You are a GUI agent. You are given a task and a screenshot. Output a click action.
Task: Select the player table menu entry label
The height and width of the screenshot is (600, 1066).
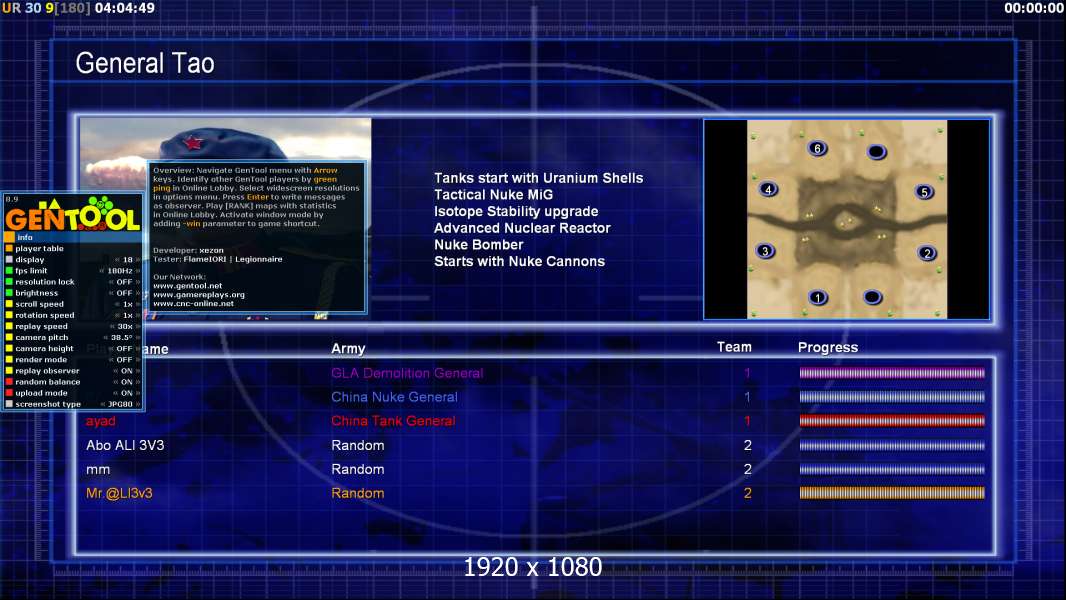pyautogui.click(x=39, y=249)
